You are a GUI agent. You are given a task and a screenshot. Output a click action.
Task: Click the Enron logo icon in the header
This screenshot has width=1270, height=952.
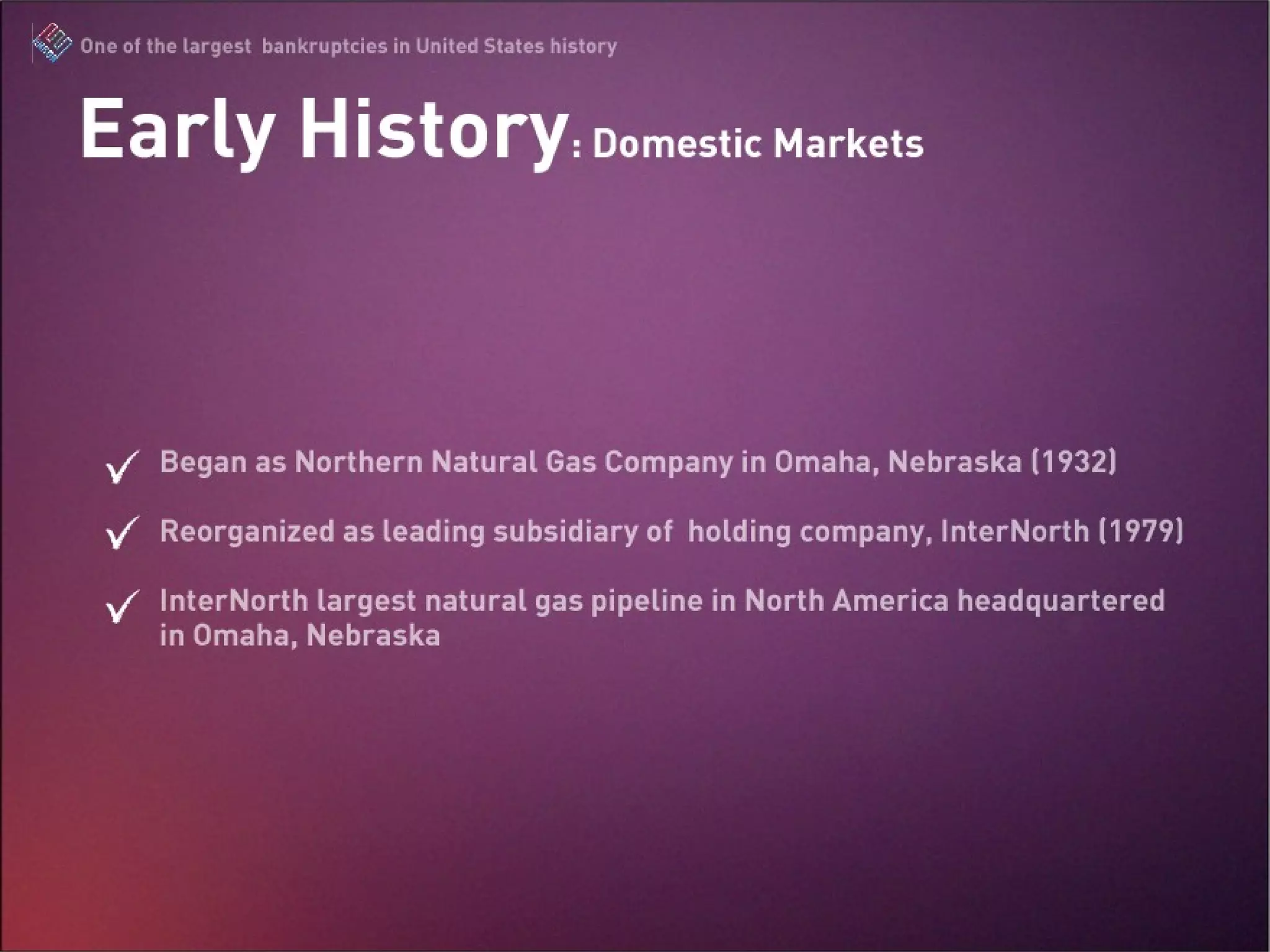click(51, 44)
